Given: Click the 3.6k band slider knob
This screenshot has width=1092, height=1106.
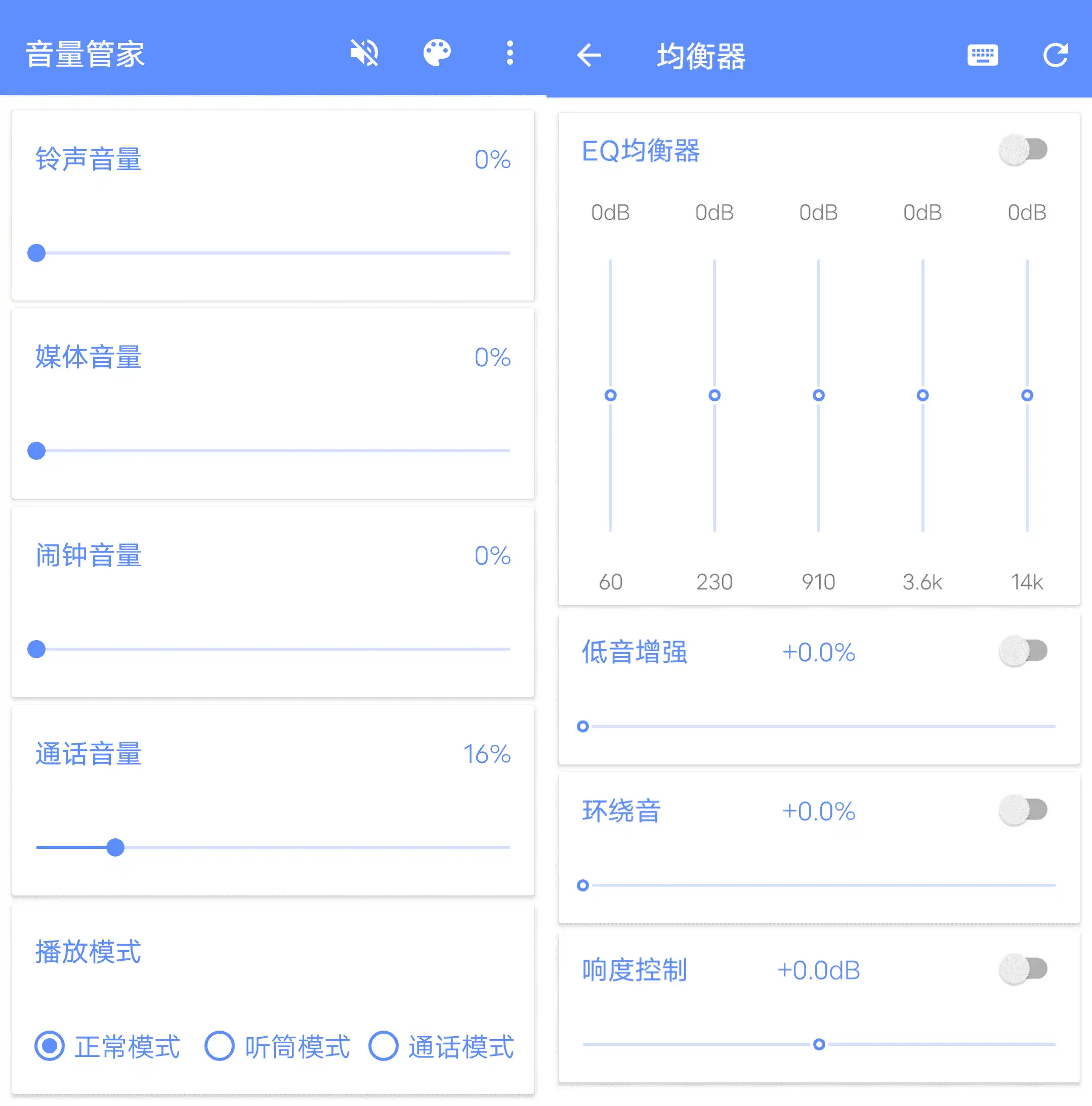Looking at the screenshot, I should 922,396.
